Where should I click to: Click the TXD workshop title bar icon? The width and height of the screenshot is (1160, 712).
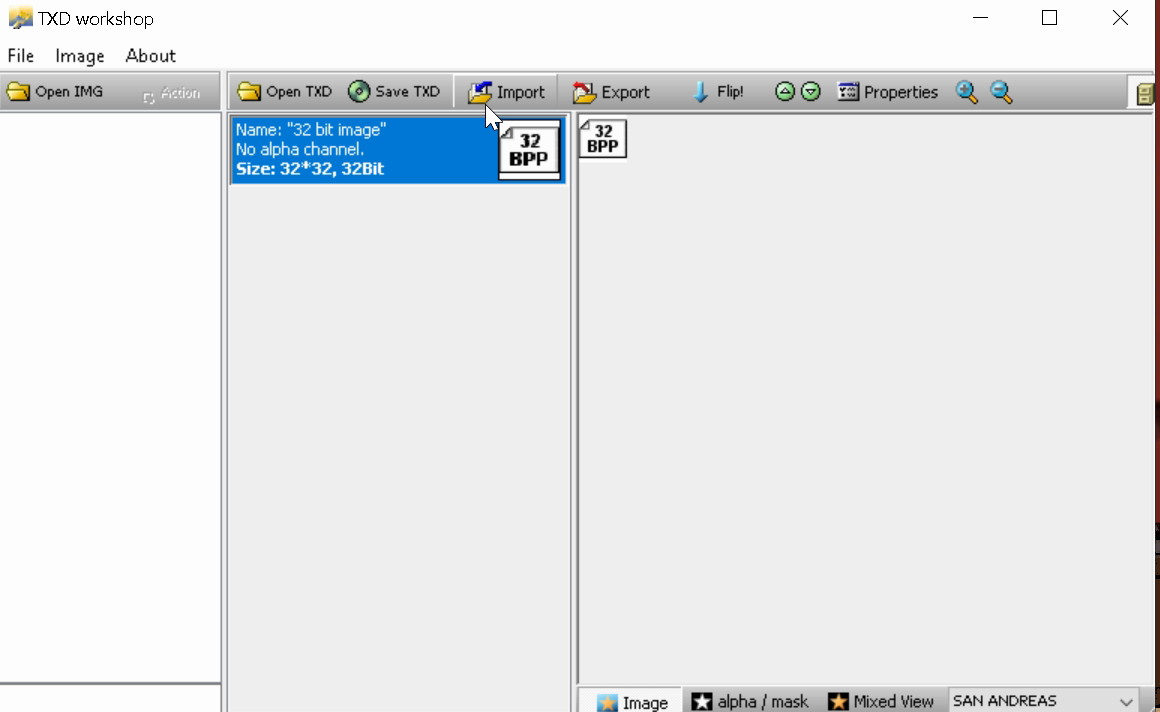[20, 18]
